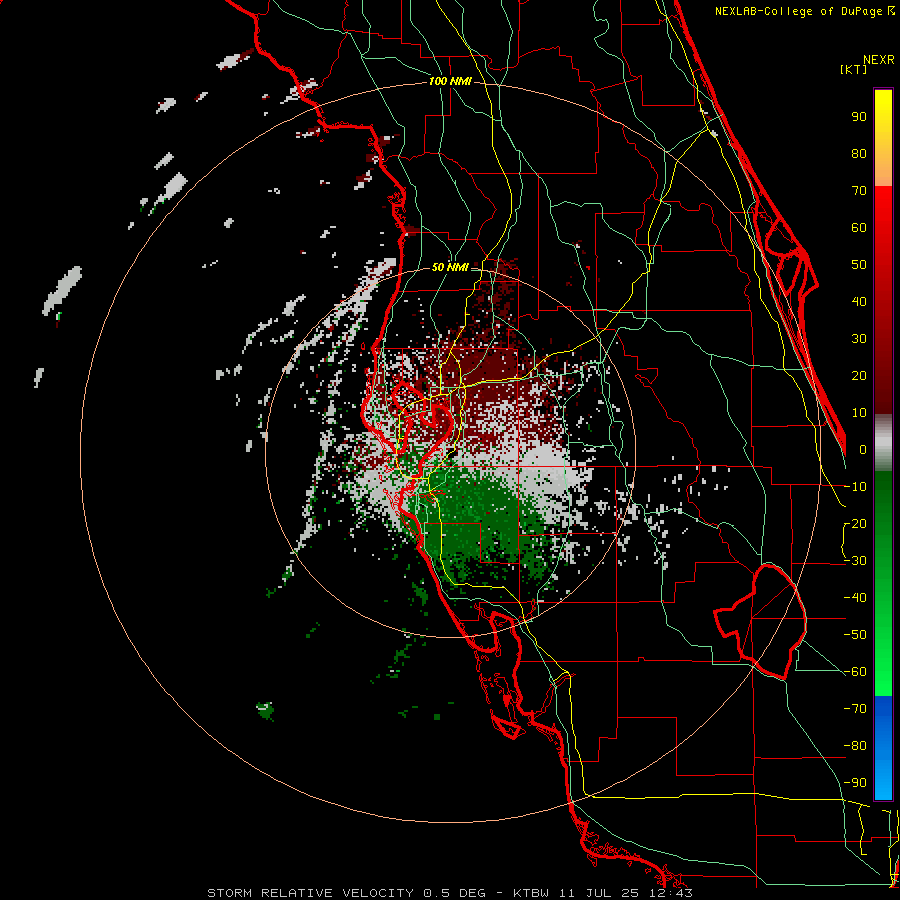
Task: Click the -20 knot scale label
Action: 855,523
